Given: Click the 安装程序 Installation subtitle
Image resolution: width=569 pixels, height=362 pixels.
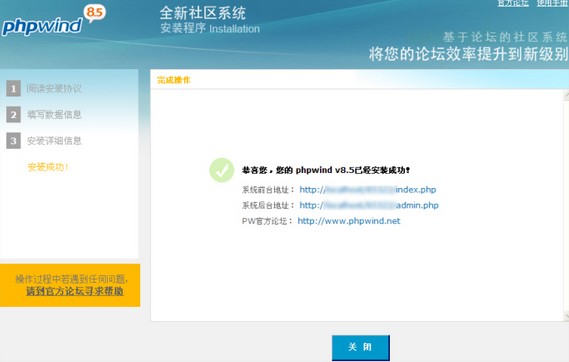Looking at the screenshot, I should (210, 28).
